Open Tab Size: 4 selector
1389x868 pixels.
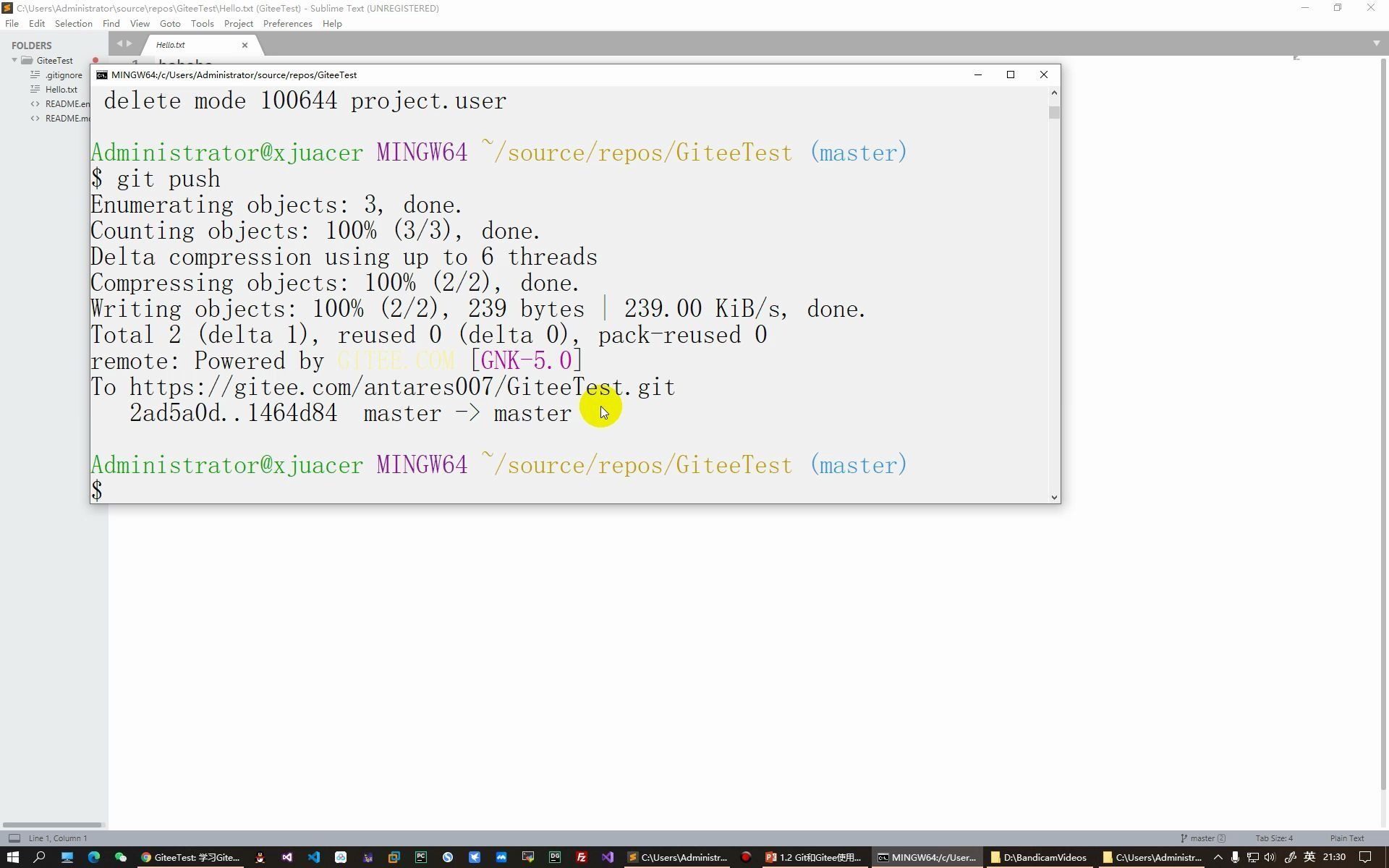coord(1273,838)
